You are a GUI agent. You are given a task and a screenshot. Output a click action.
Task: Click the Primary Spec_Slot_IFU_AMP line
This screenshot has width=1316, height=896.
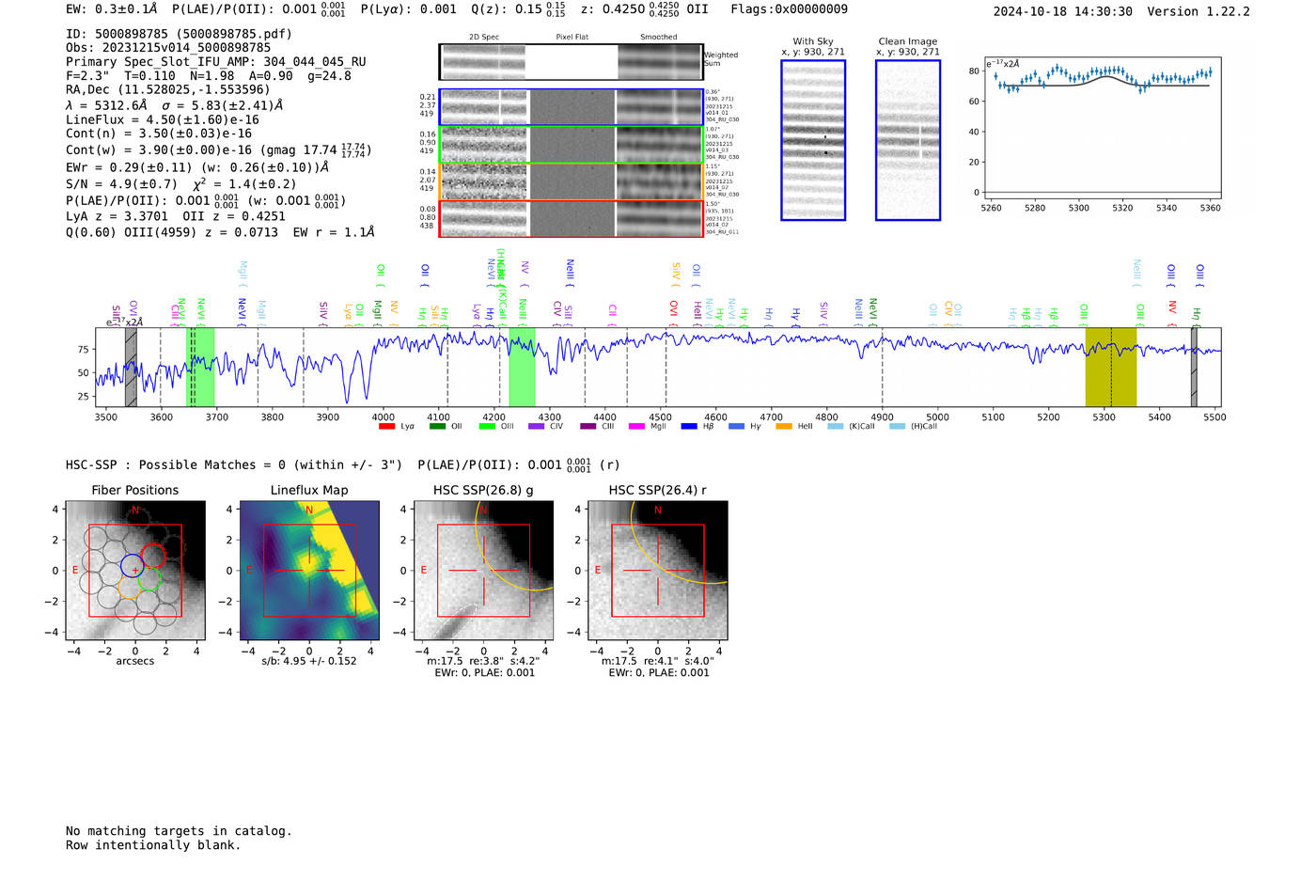(x=216, y=62)
